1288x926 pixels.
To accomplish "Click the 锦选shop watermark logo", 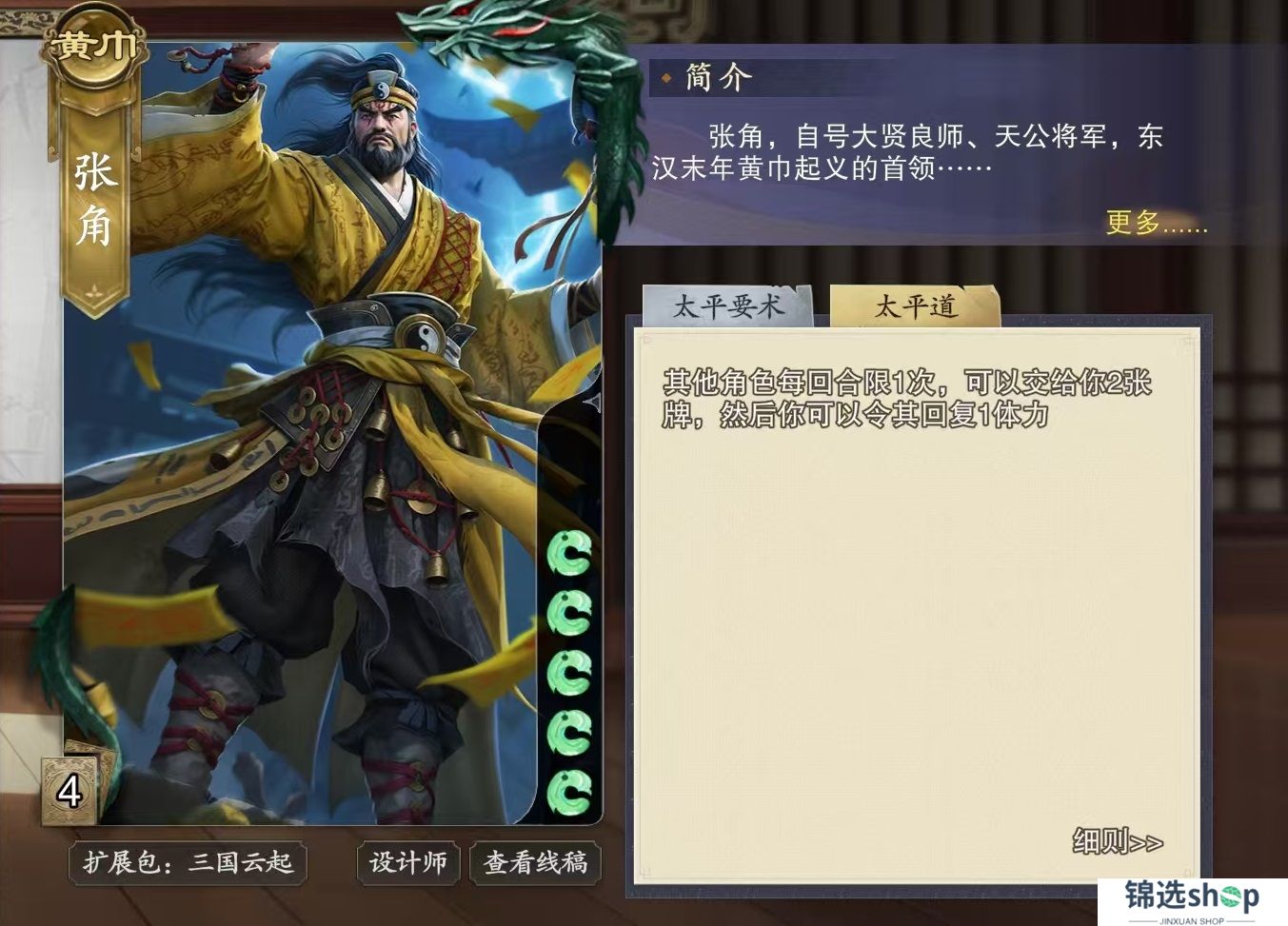I will (x=1192, y=899).
